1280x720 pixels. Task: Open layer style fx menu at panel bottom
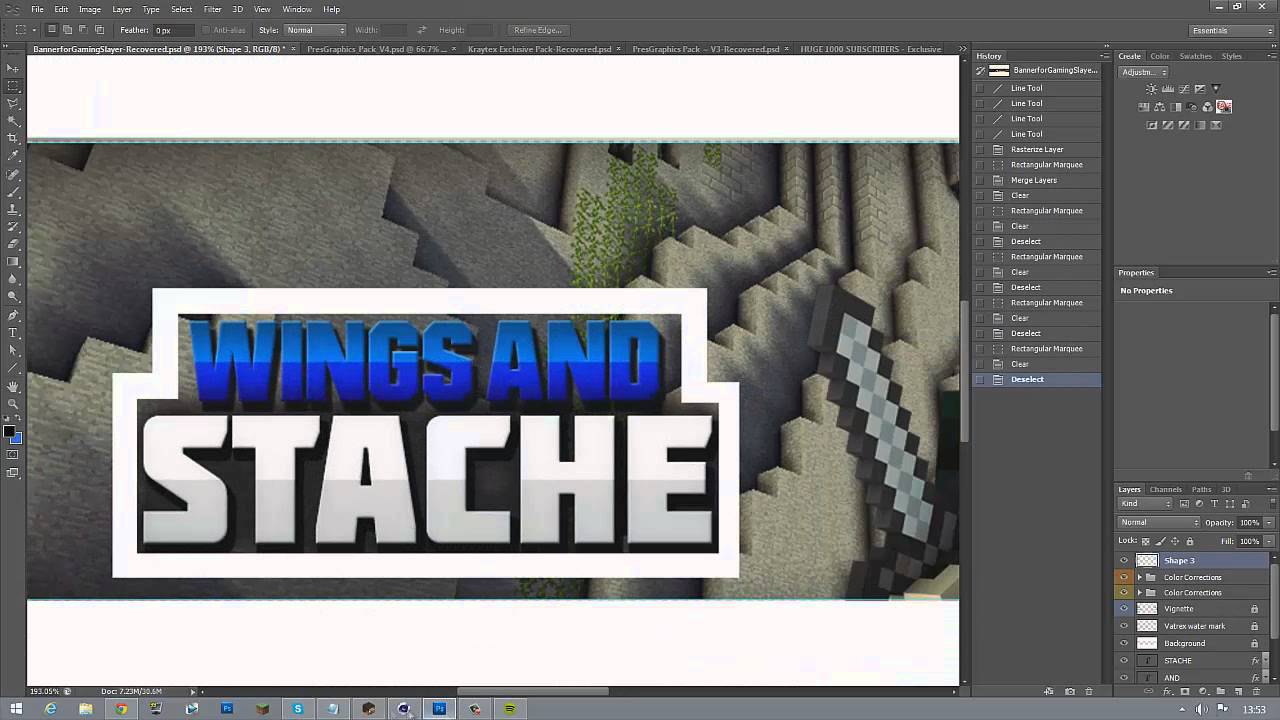1167,691
